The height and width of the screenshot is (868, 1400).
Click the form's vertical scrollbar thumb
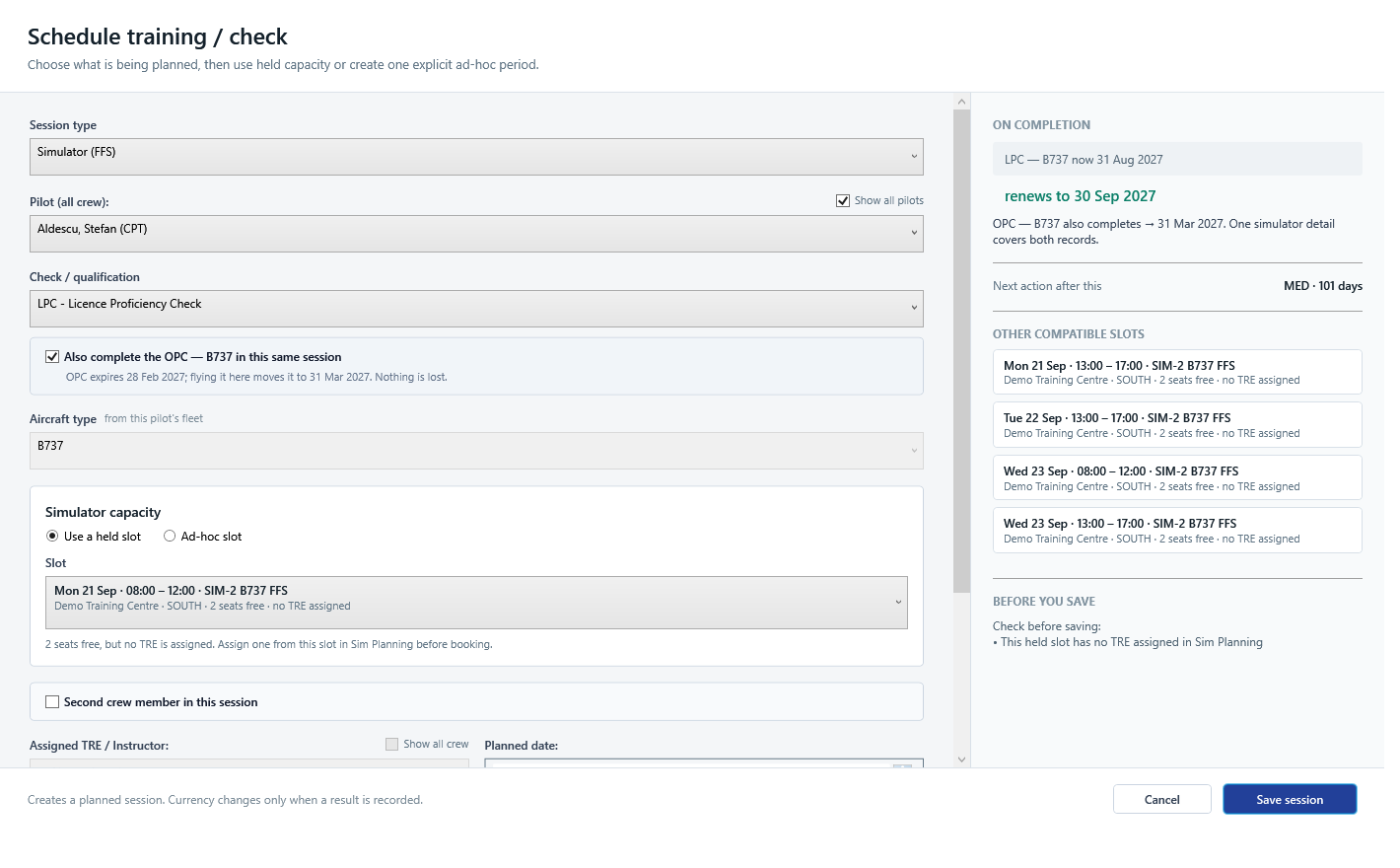click(962, 351)
